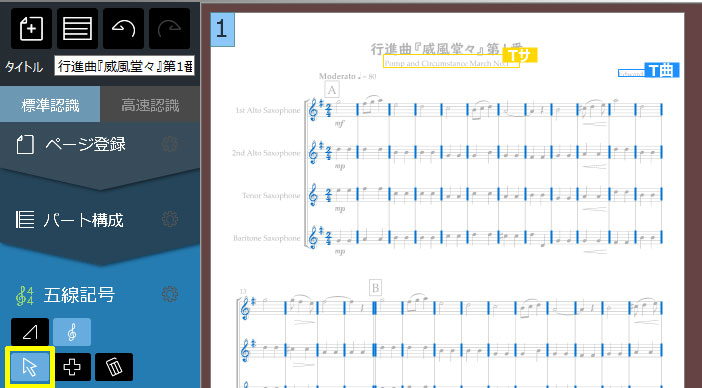This screenshot has height=388, width=702.
Task: Open the page list view icon
Action: (77, 29)
